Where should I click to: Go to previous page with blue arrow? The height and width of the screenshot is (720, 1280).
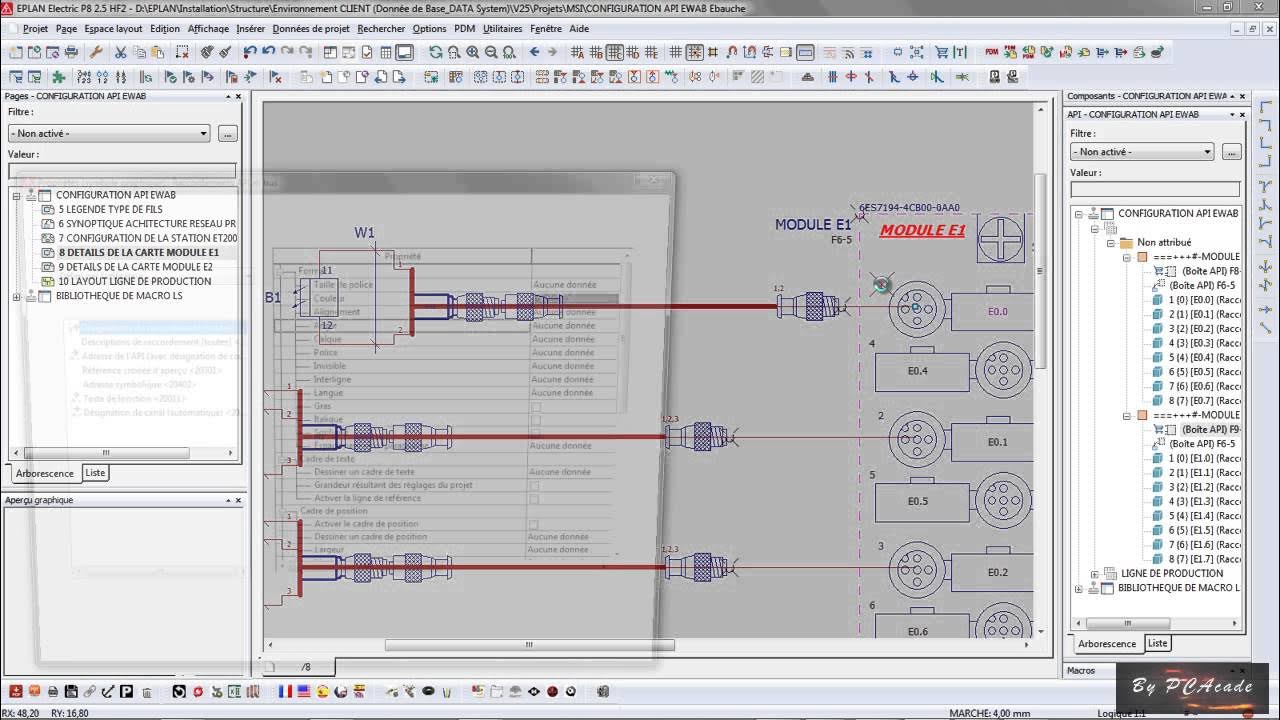[534, 52]
